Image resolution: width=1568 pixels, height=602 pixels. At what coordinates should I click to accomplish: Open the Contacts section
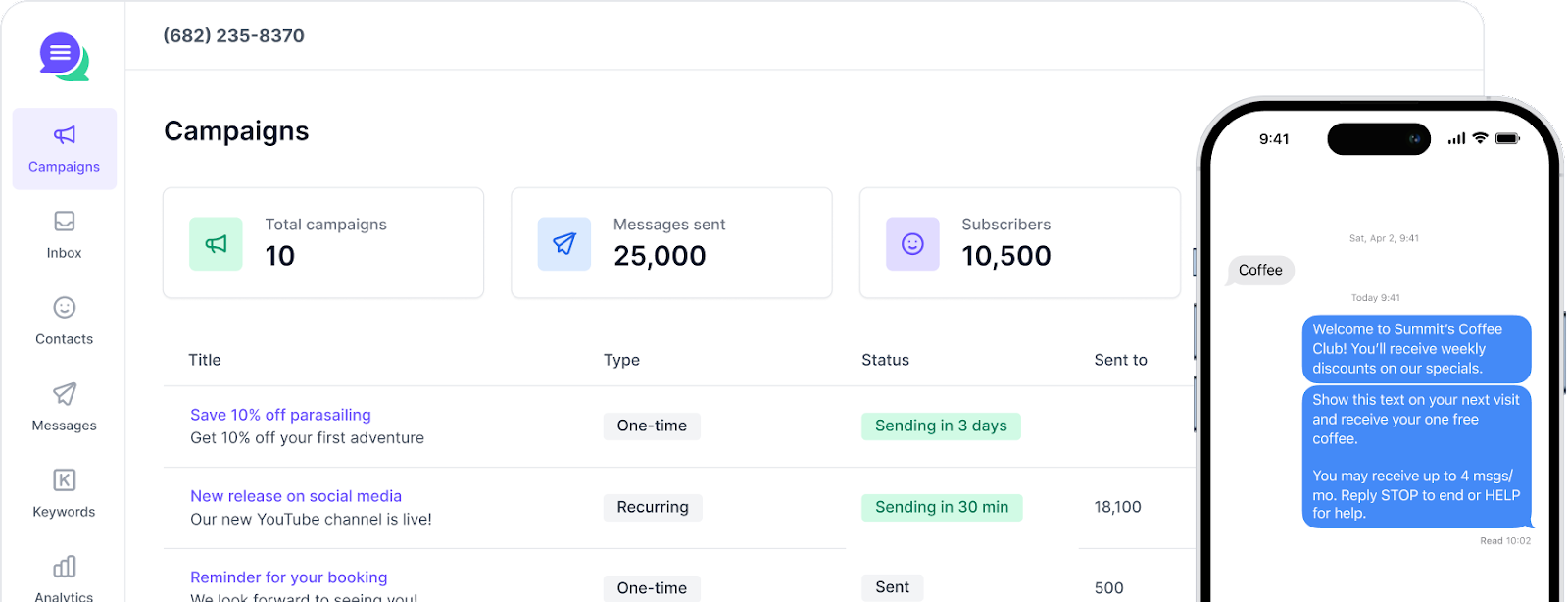click(64, 321)
